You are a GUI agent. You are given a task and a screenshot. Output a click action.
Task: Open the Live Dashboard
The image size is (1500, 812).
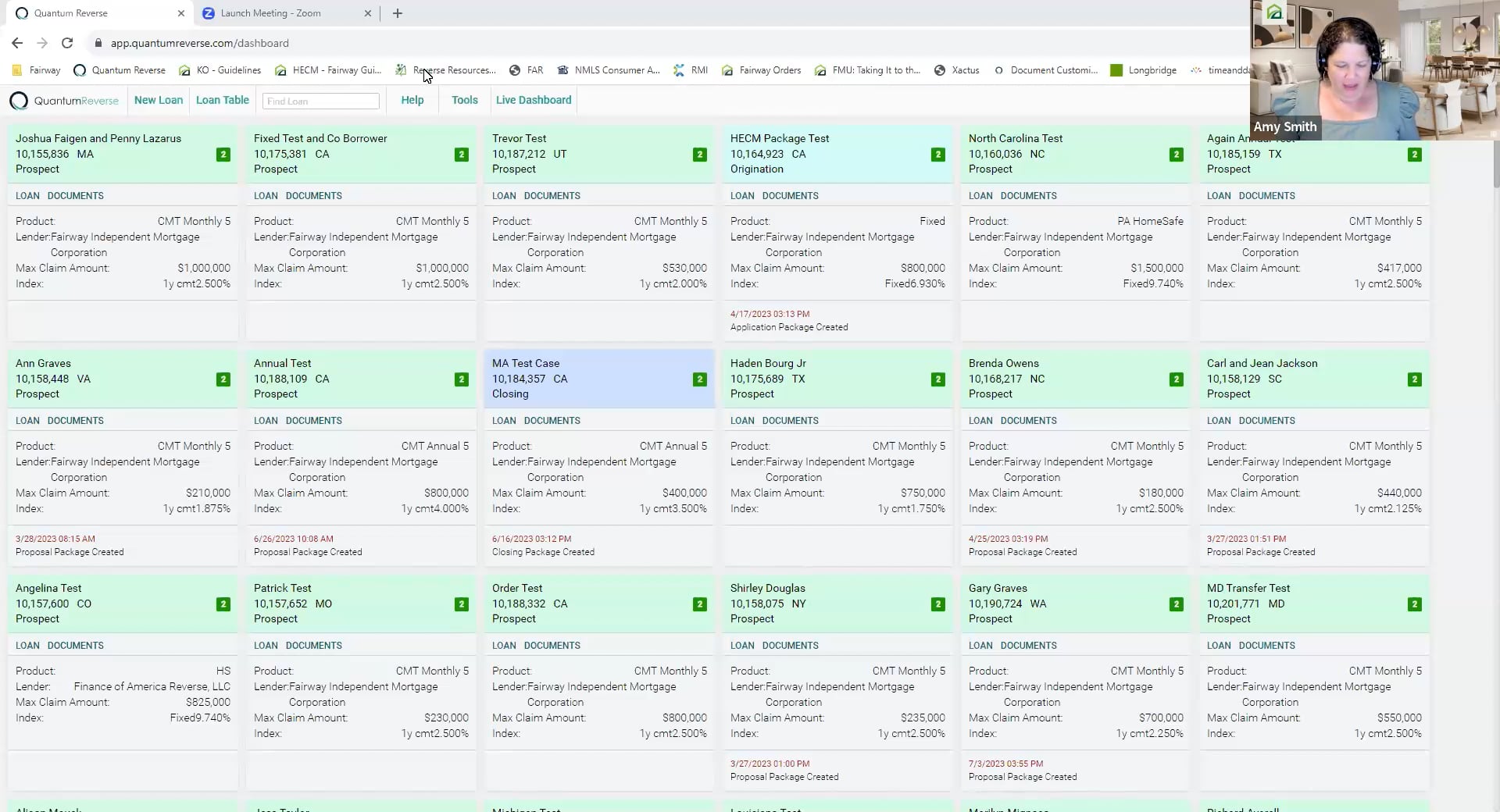click(x=534, y=100)
